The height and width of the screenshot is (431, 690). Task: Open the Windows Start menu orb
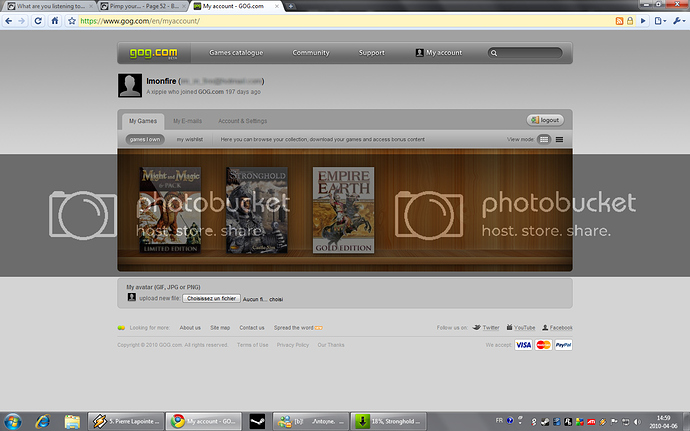[13, 421]
